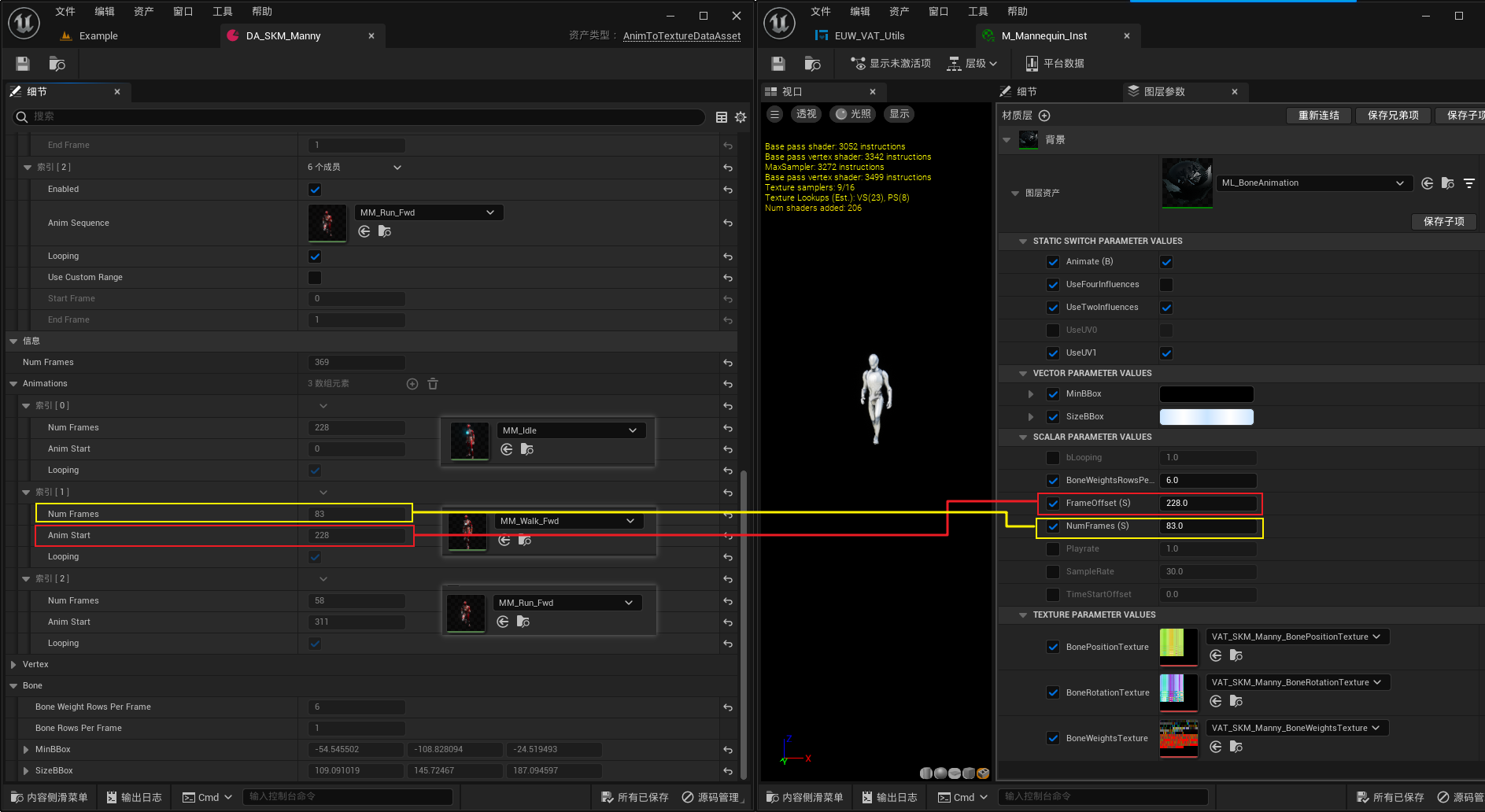Empty the Animations array with the trash icon

pos(433,384)
